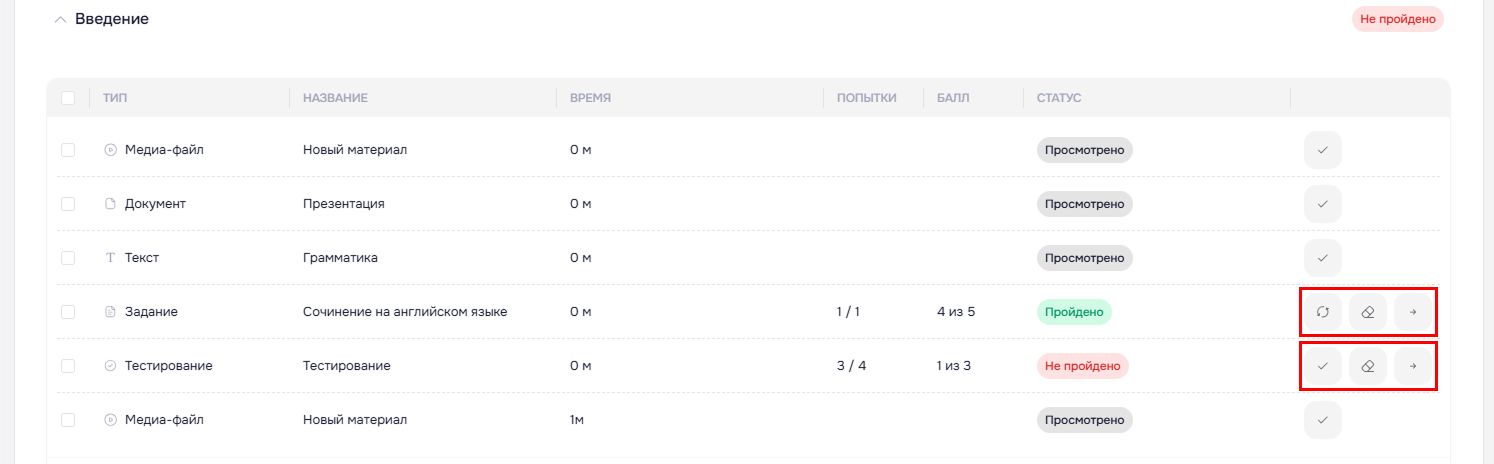Click the arrow icon in the Задание row

coord(1413,312)
